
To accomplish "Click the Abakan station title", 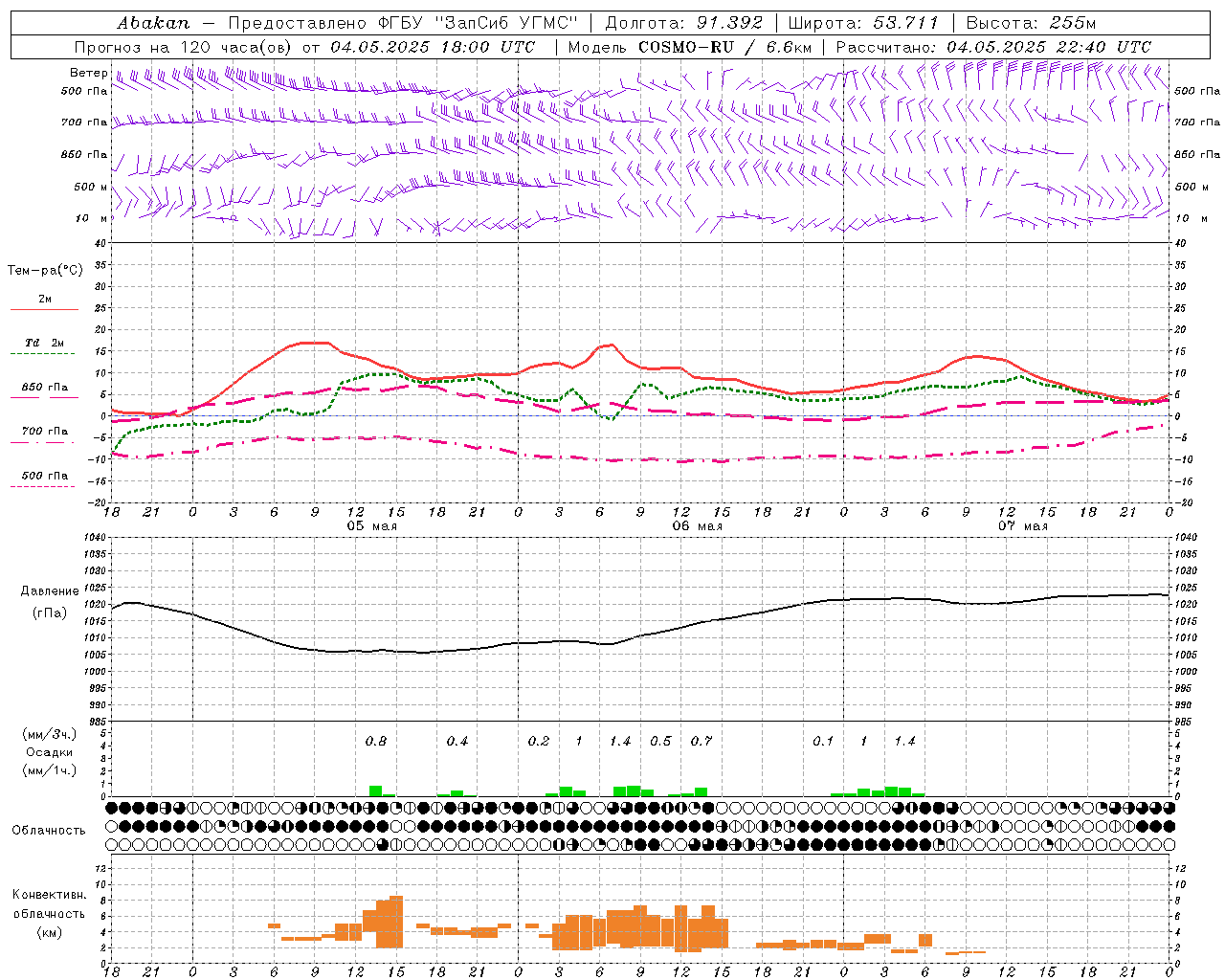I will [x=154, y=22].
